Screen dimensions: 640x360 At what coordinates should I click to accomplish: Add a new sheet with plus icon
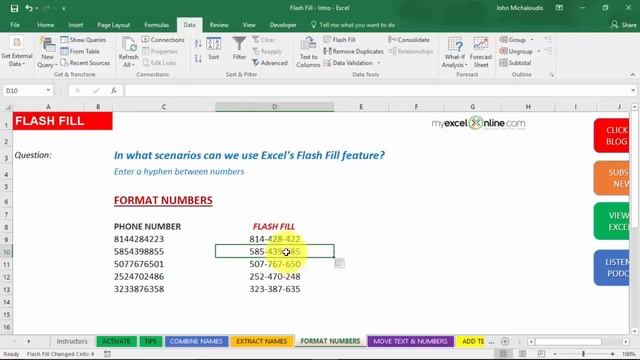point(505,341)
